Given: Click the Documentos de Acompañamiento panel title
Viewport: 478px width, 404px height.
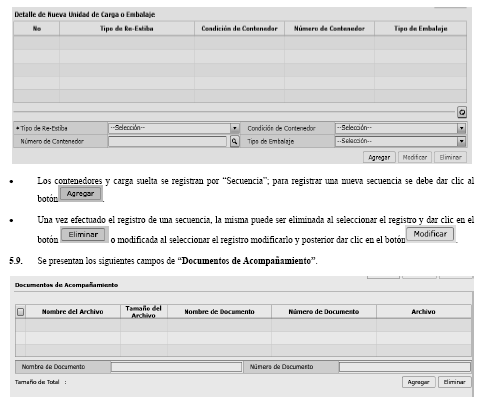Looking at the screenshot, I should click(66, 285).
